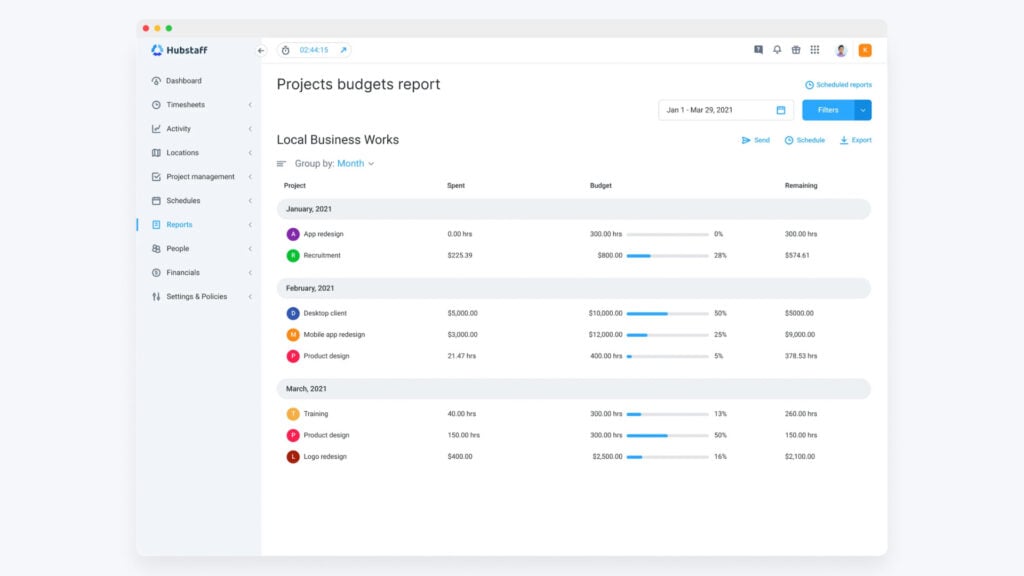Select Settings & Policies in the sidebar
Image resolution: width=1024 pixels, height=576 pixels.
point(196,296)
